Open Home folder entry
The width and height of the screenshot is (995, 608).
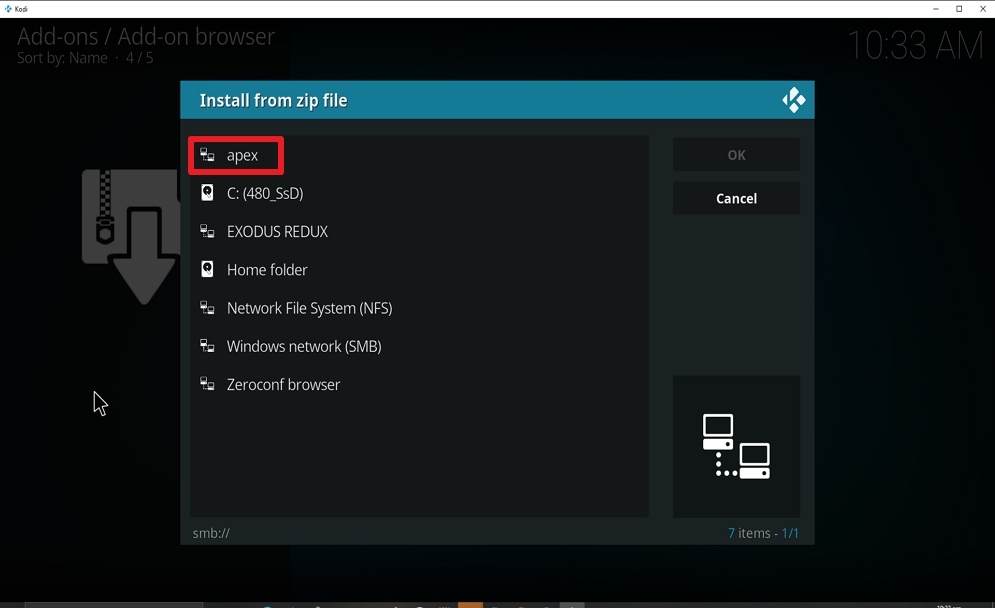[419, 270]
